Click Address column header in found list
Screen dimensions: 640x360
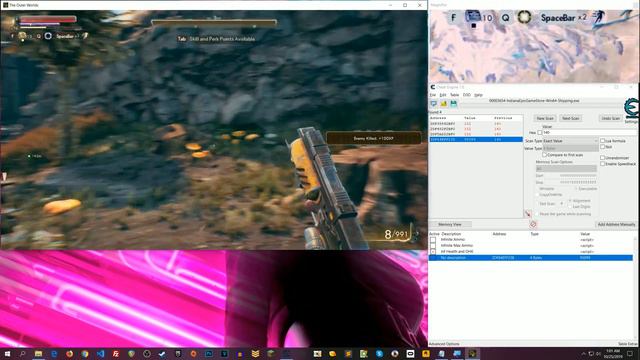pos(438,118)
